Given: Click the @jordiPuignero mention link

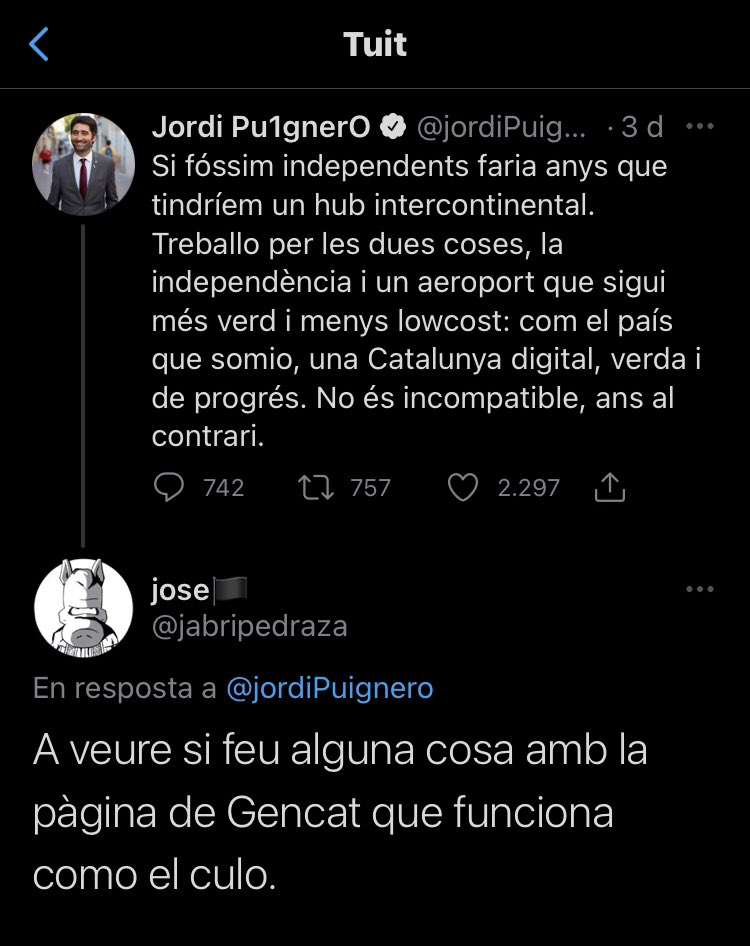Looking at the screenshot, I should (x=330, y=688).
